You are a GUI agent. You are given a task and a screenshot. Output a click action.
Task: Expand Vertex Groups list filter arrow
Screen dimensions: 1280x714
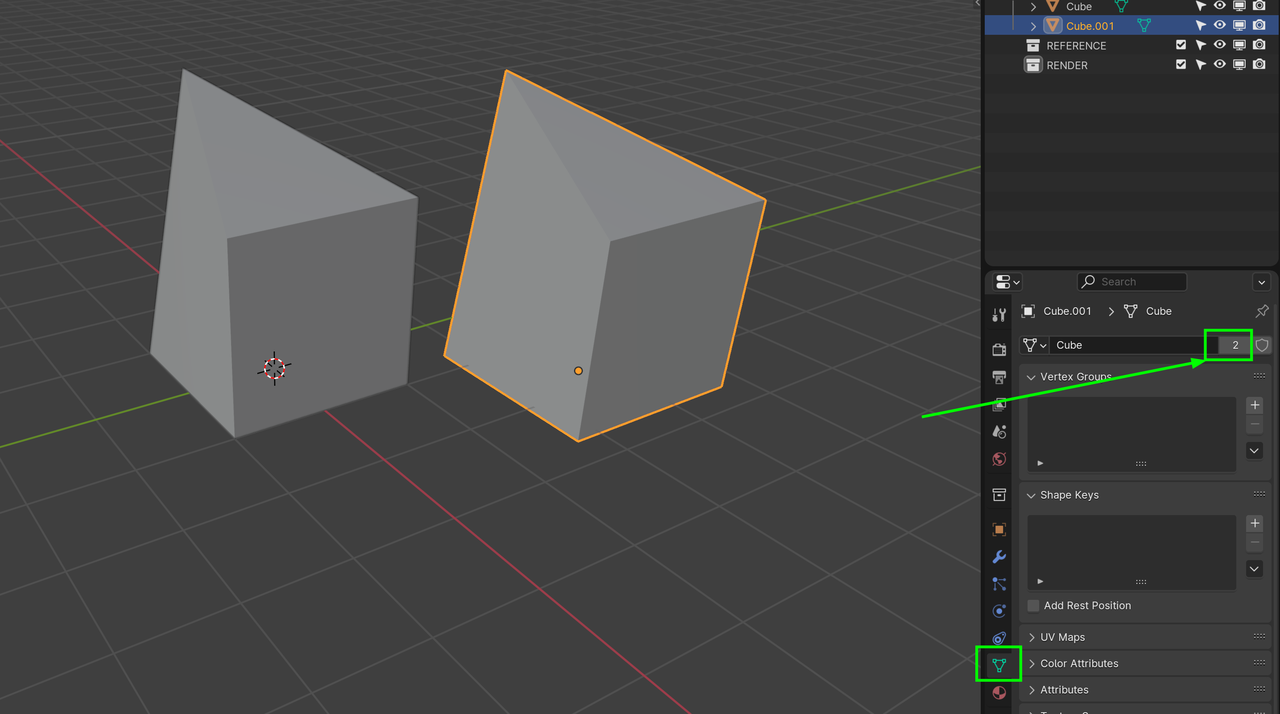(x=1040, y=463)
